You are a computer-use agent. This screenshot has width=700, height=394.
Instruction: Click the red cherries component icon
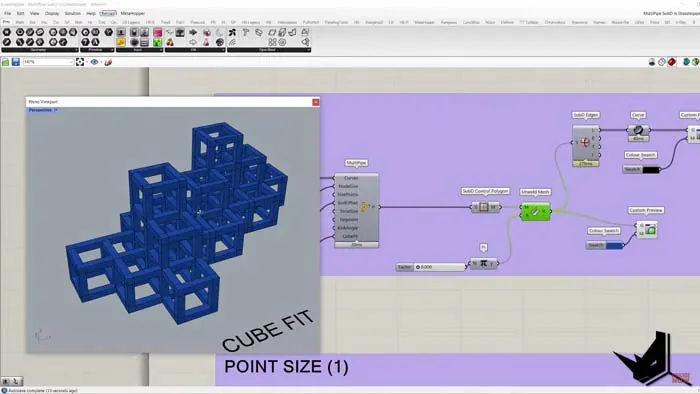click(170, 42)
